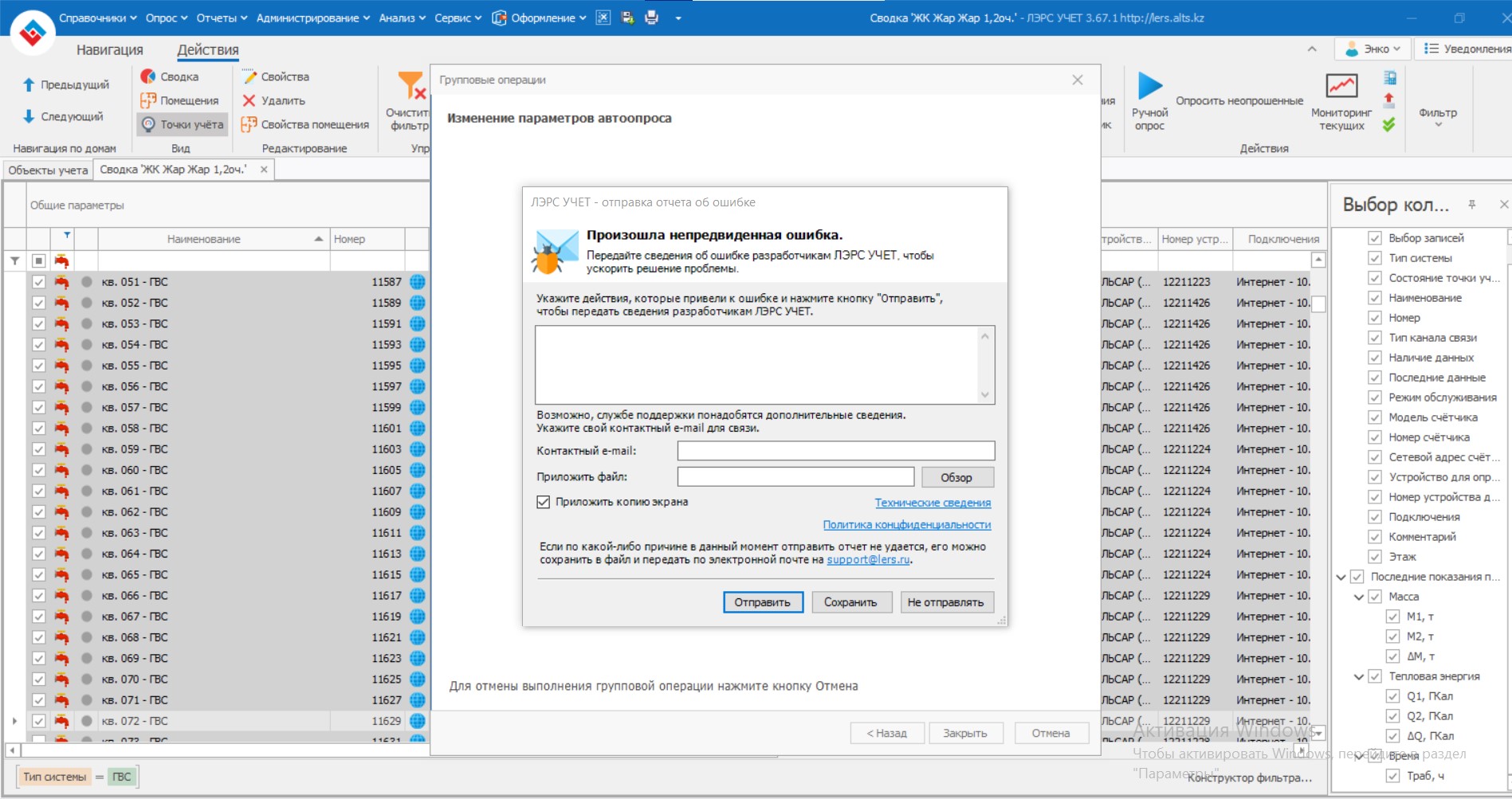Viewport: 1512px width, 799px height.
Task: Open the Справочники menu
Action: 97,18
